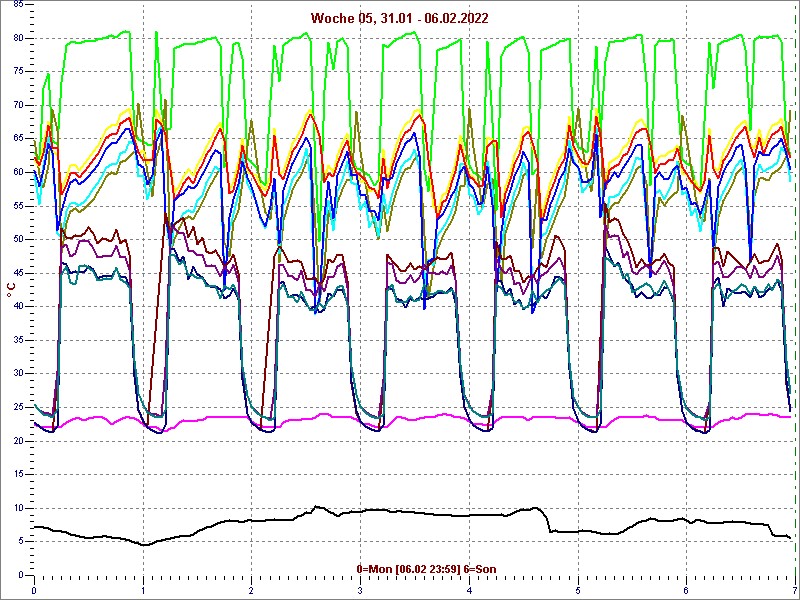Select the y-axis tick label "45"
800x600 pixels.
(x=18, y=273)
